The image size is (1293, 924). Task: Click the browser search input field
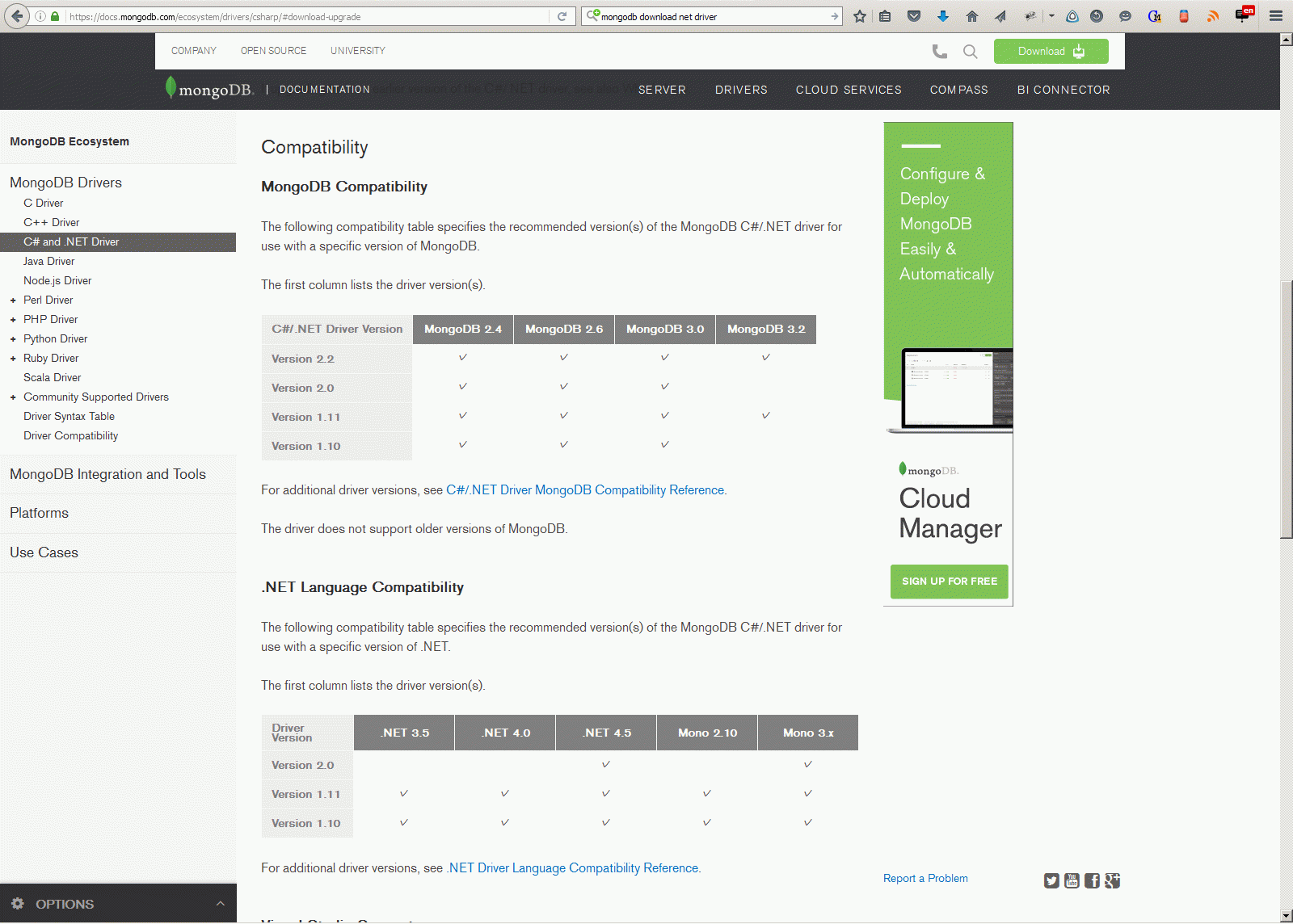pos(714,16)
